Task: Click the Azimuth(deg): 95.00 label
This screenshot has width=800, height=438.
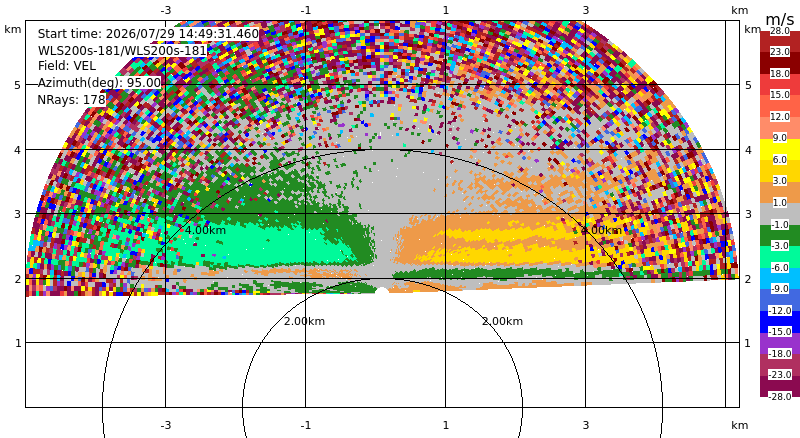Action: point(99,83)
